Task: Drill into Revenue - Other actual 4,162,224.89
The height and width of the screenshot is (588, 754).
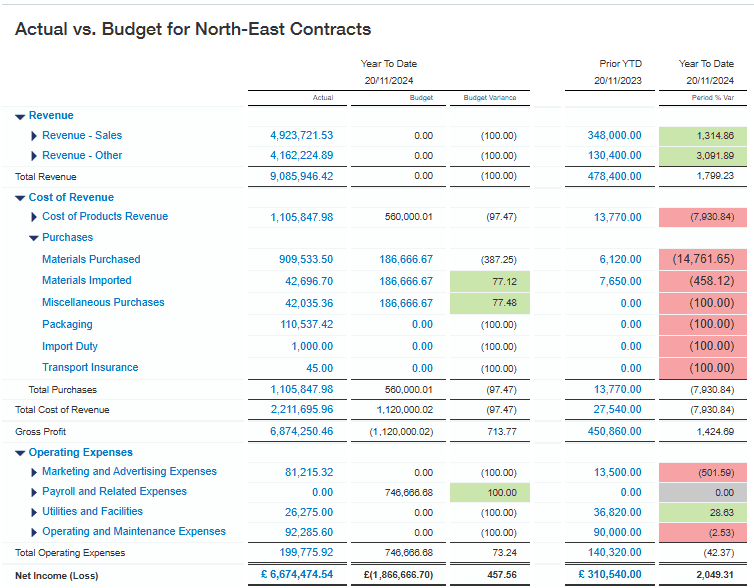Action: [x=302, y=155]
